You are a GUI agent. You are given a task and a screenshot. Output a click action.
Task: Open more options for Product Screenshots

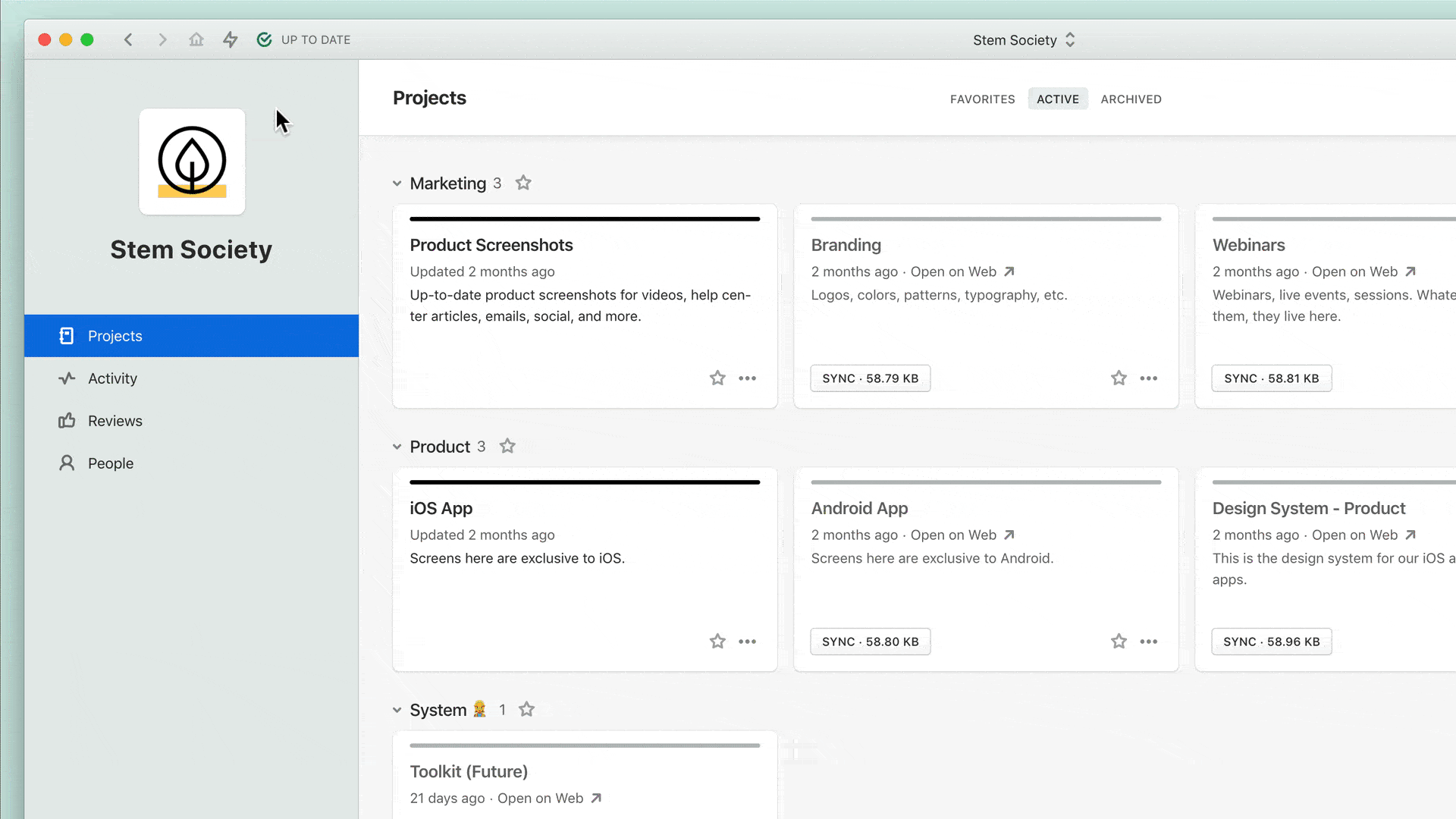pyautogui.click(x=748, y=378)
